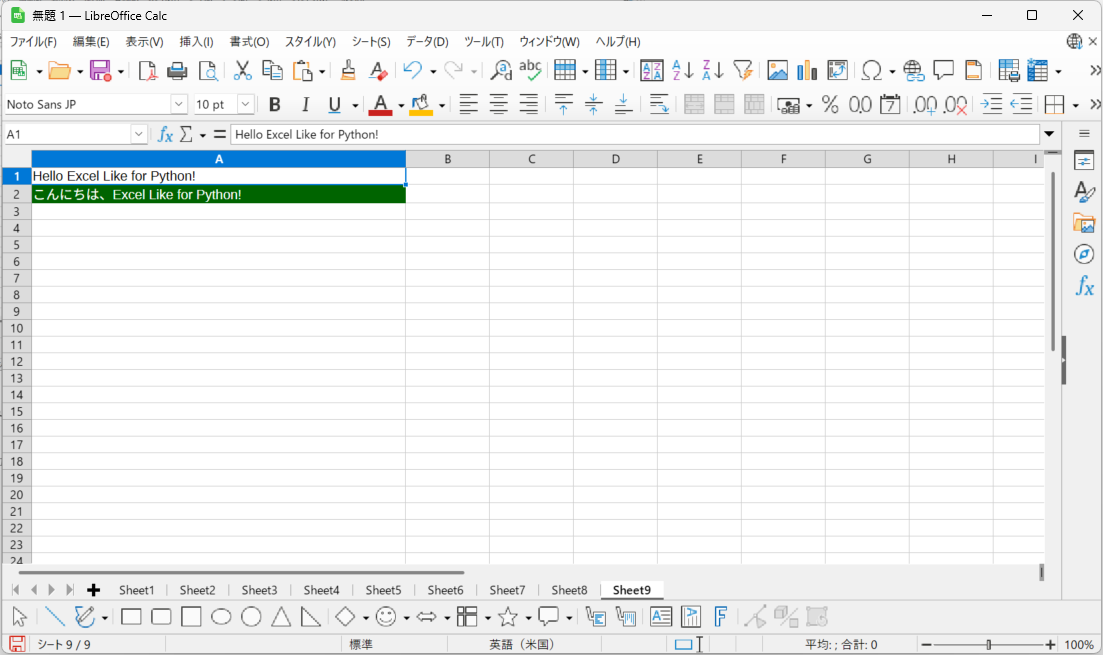
Task: Open Find and Replace tool
Action: click(x=501, y=70)
